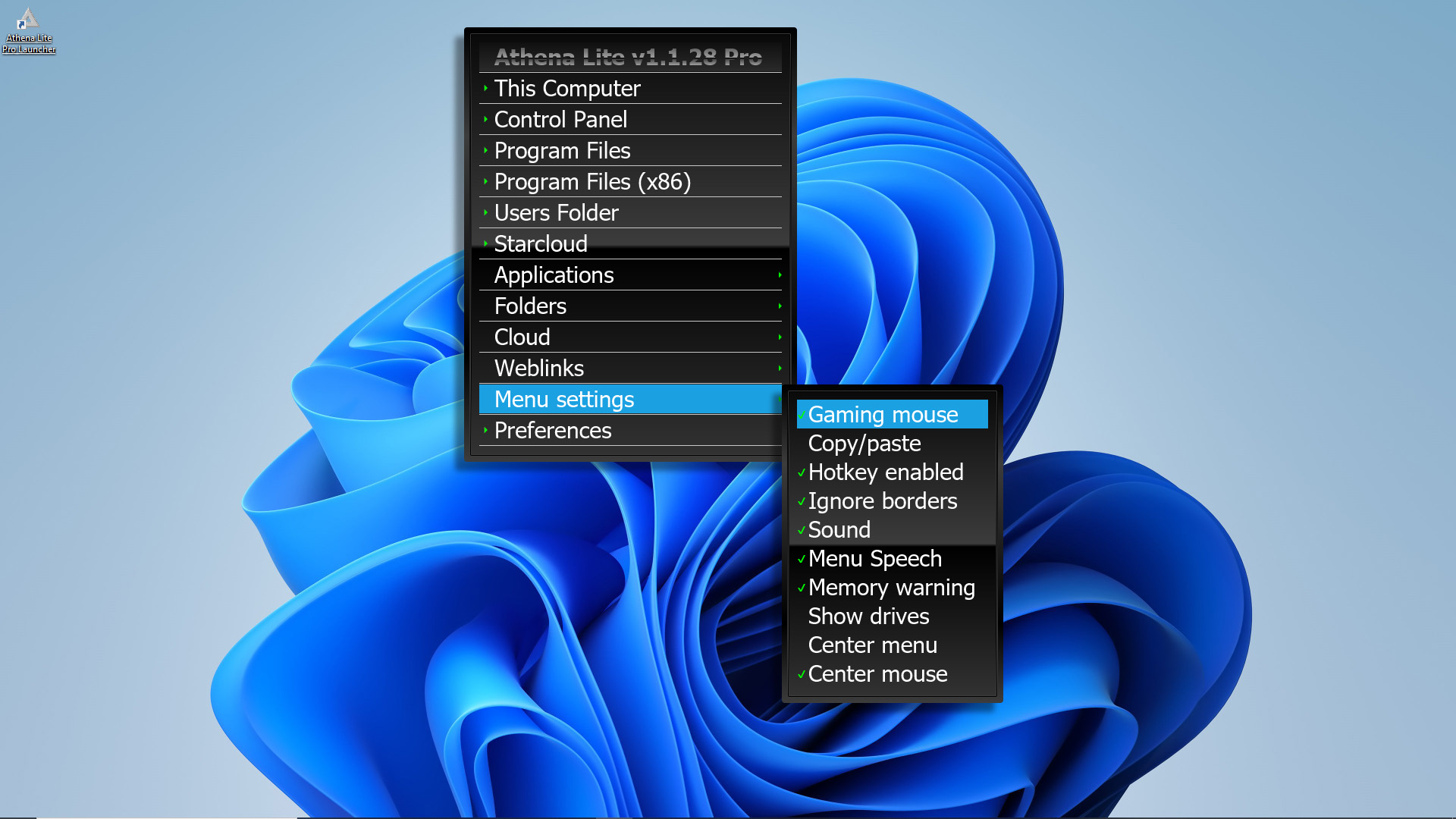Screen dimensions: 1456x819
Task: Open the Users Folder entry
Action: 556,213
